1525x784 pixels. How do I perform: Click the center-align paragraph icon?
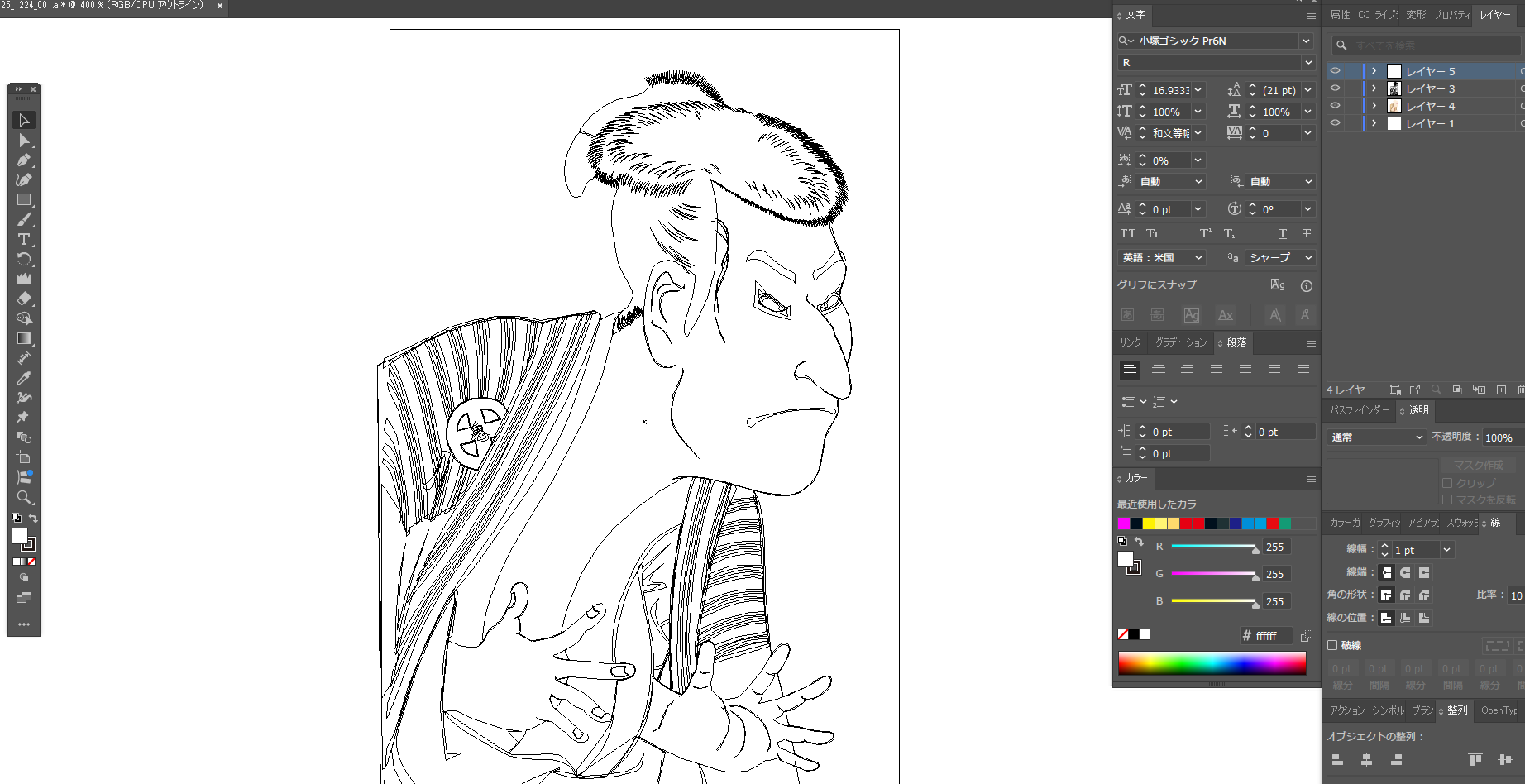tap(1158, 370)
